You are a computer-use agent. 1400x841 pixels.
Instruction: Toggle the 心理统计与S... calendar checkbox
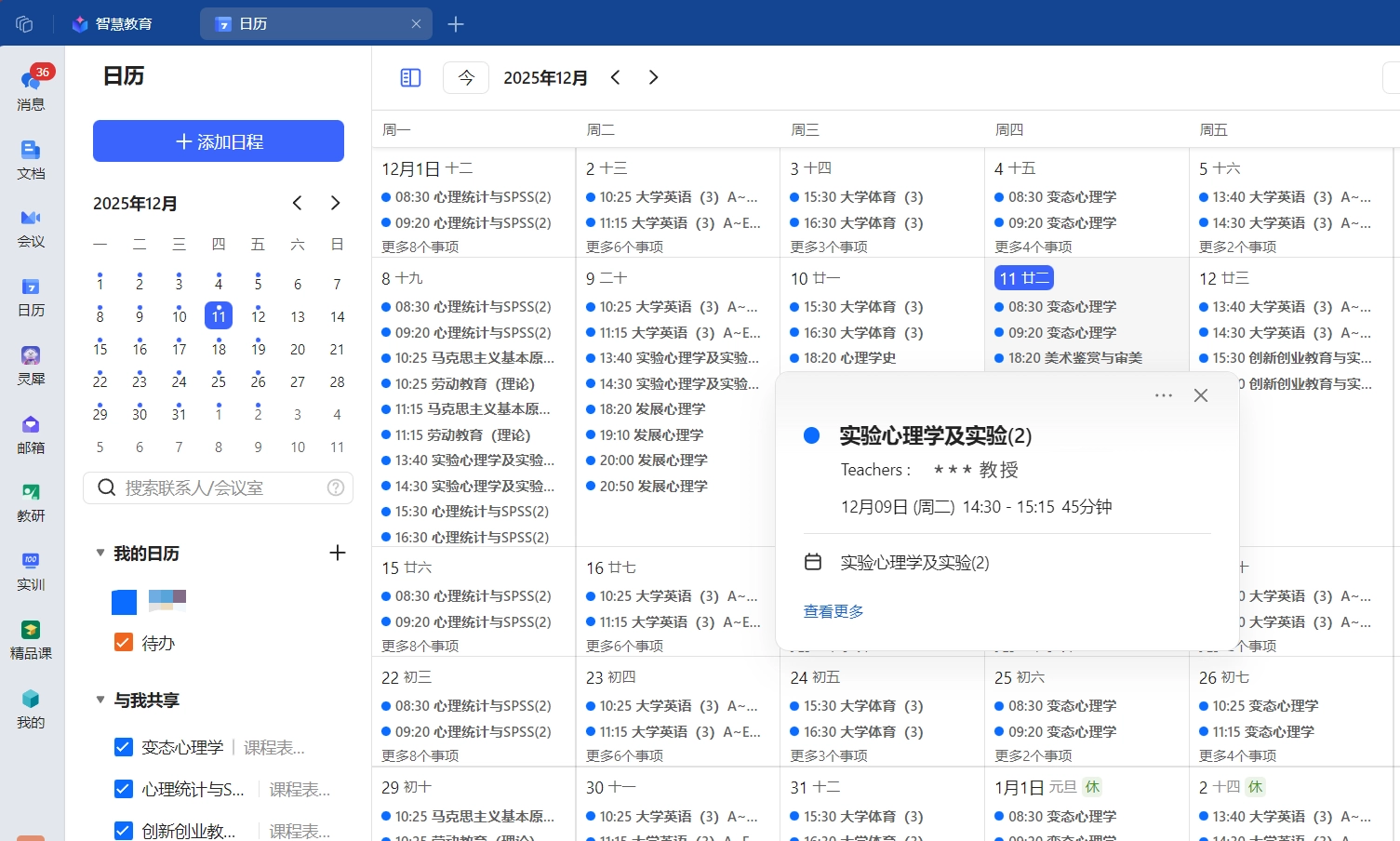[x=123, y=789]
